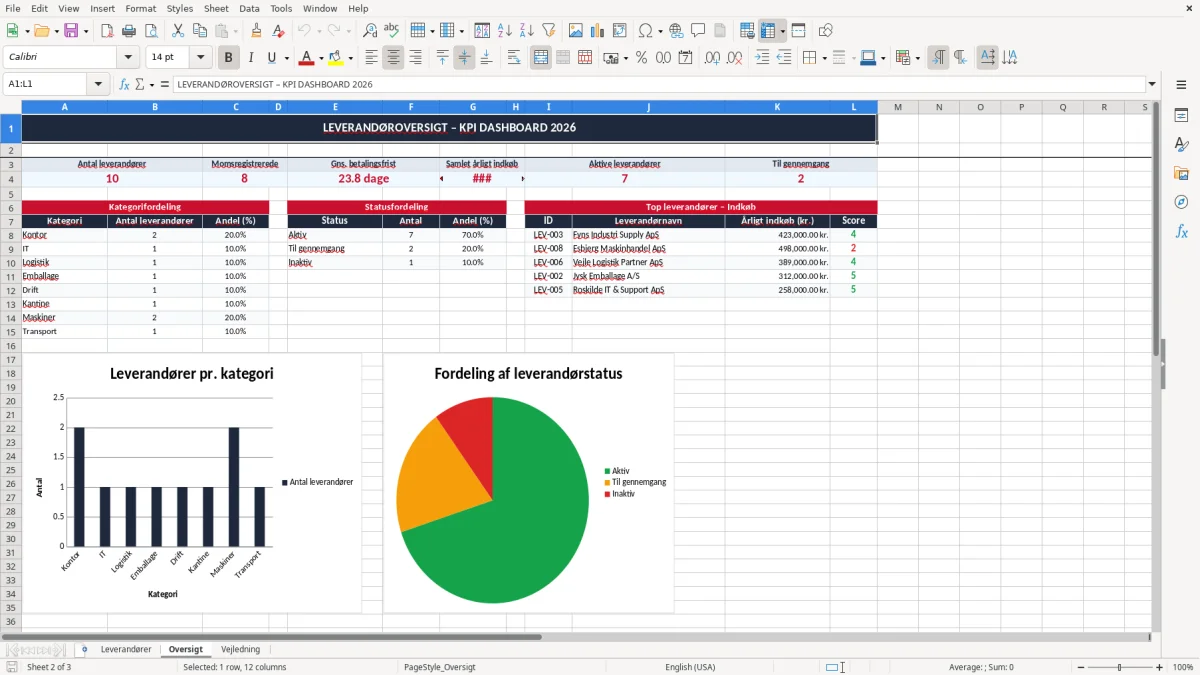Save the document with the Save icon
This screenshot has height=675, width=1200.
click(71, 31)
